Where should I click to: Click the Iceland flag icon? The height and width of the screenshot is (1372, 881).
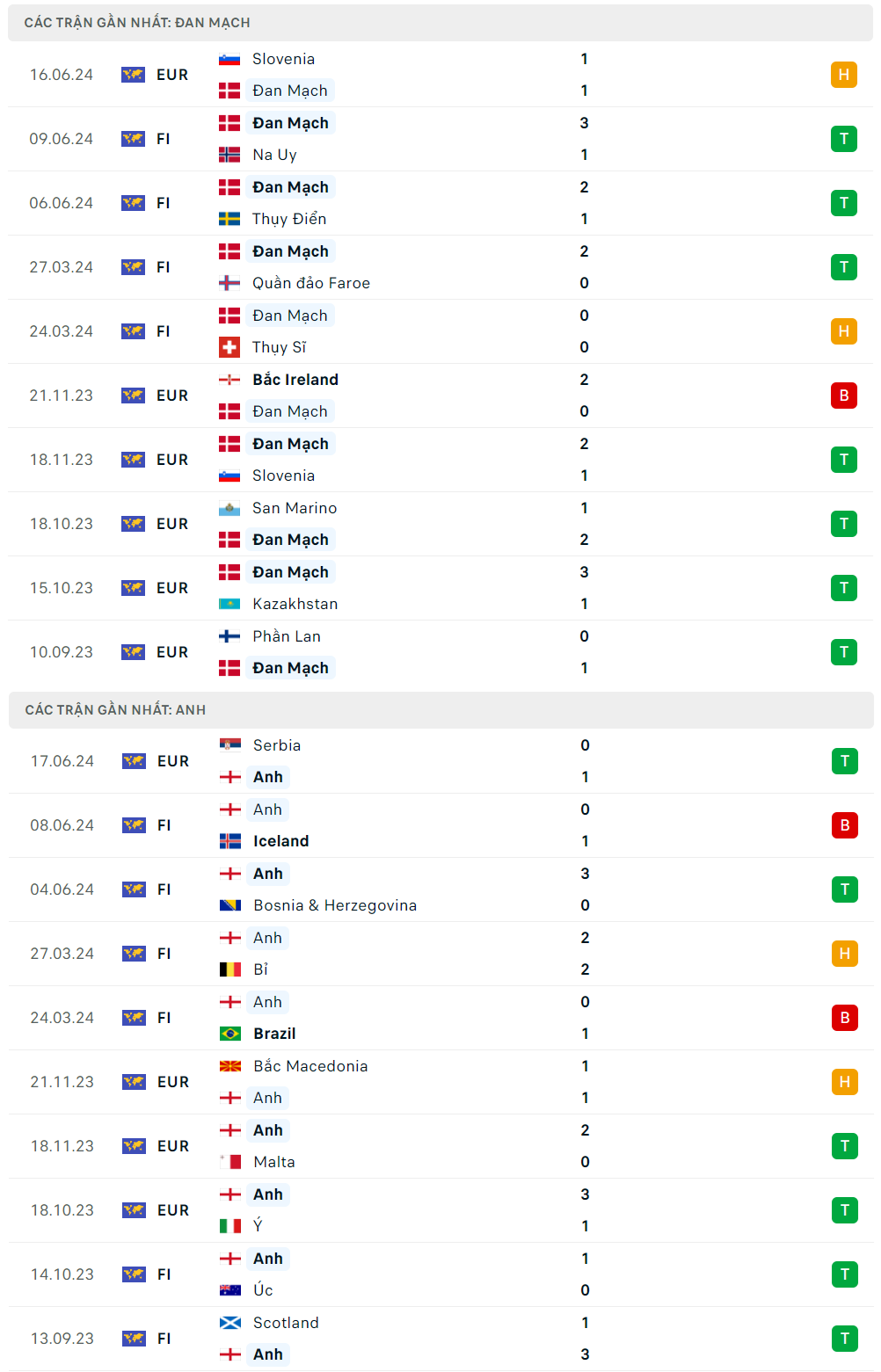pyautogui.click(x=230, y=841)
